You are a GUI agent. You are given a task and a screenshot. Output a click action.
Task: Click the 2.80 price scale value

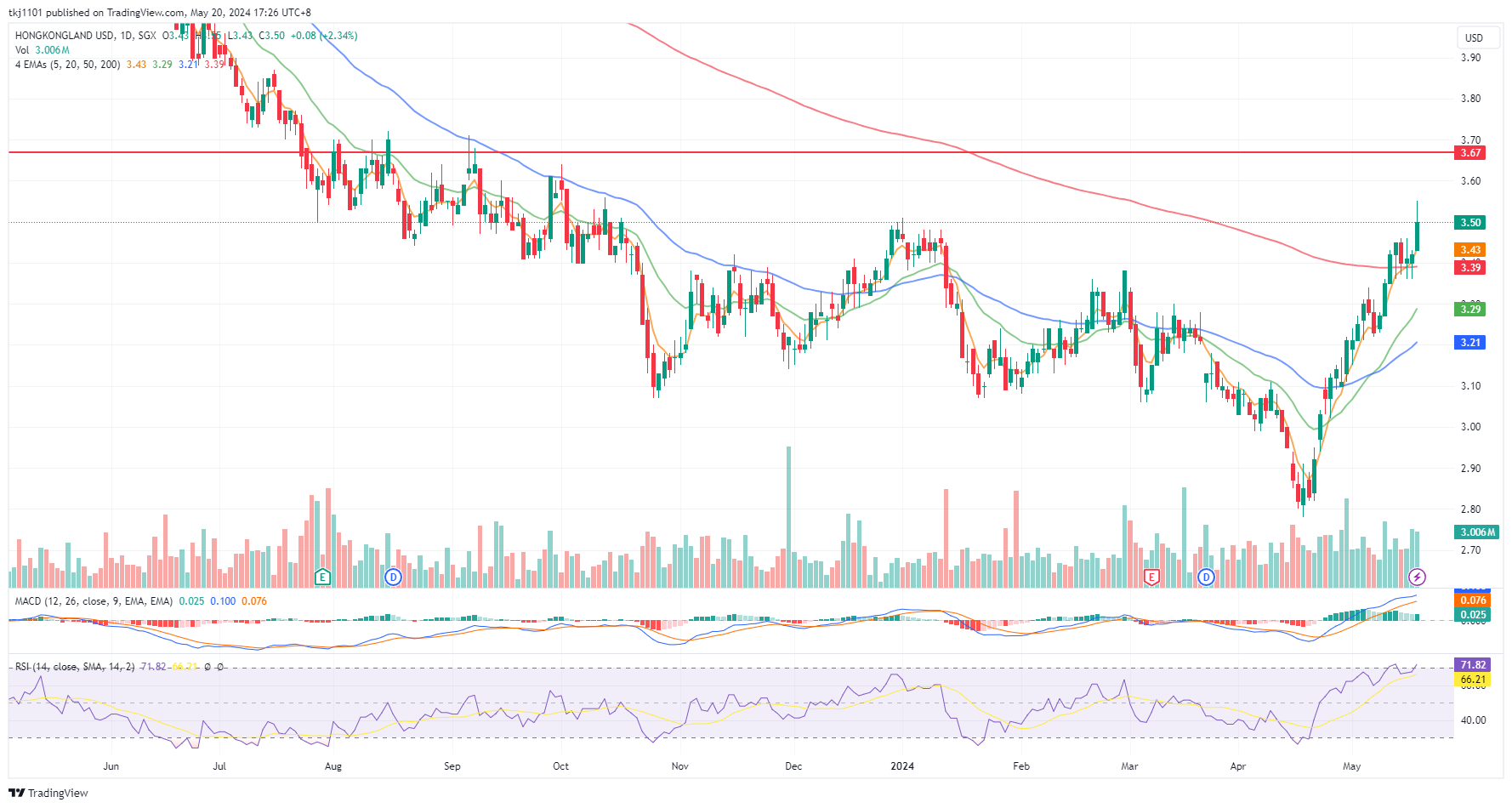(x=1470, y=509)
